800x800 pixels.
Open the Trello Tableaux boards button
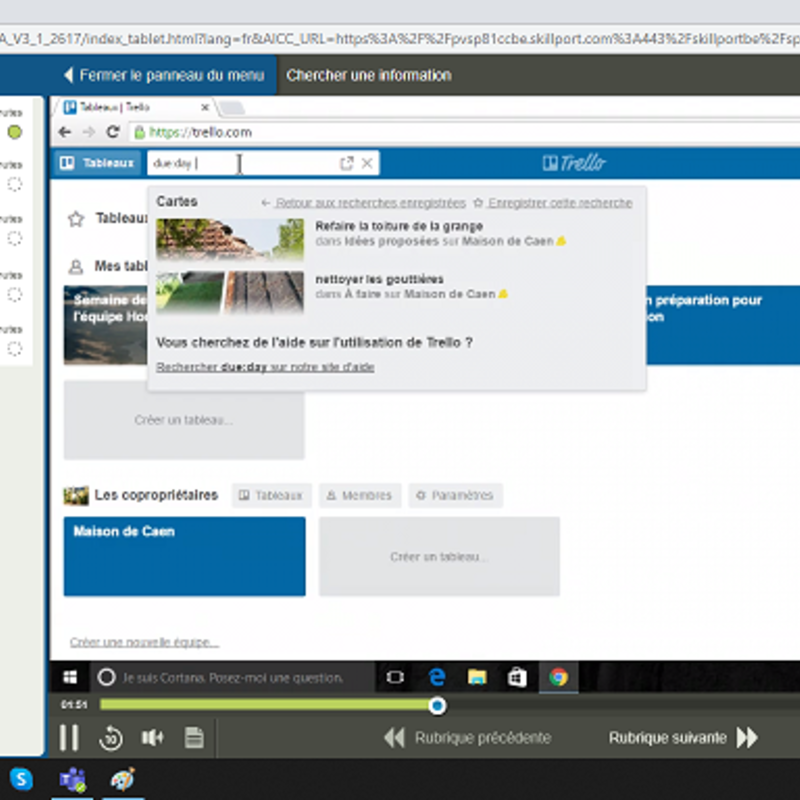(x=97, y=163)
